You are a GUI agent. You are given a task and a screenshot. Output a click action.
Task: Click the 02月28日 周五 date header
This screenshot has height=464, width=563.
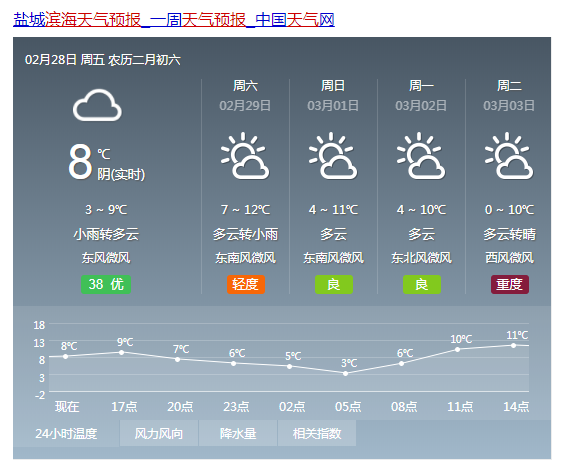102,60
